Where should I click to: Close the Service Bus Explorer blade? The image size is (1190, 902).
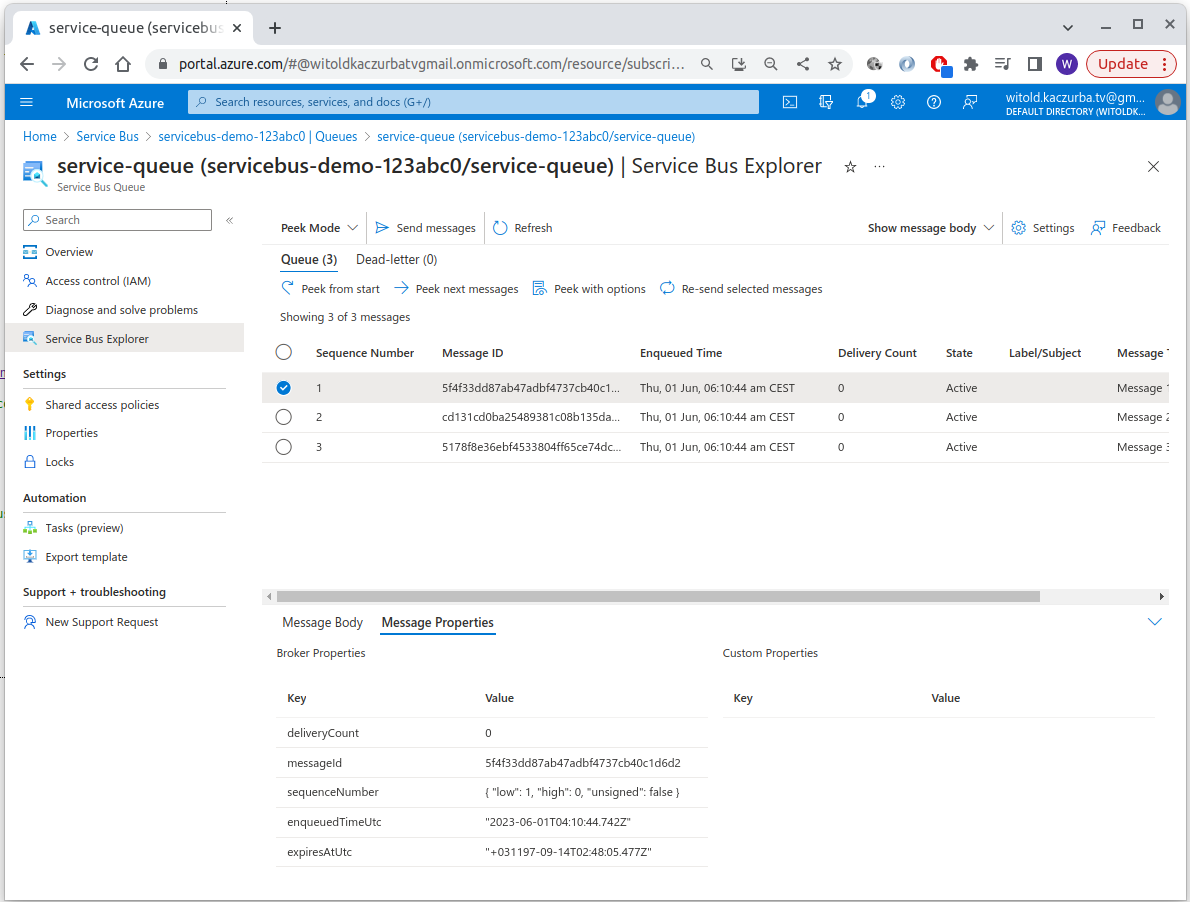point(1153,166)
